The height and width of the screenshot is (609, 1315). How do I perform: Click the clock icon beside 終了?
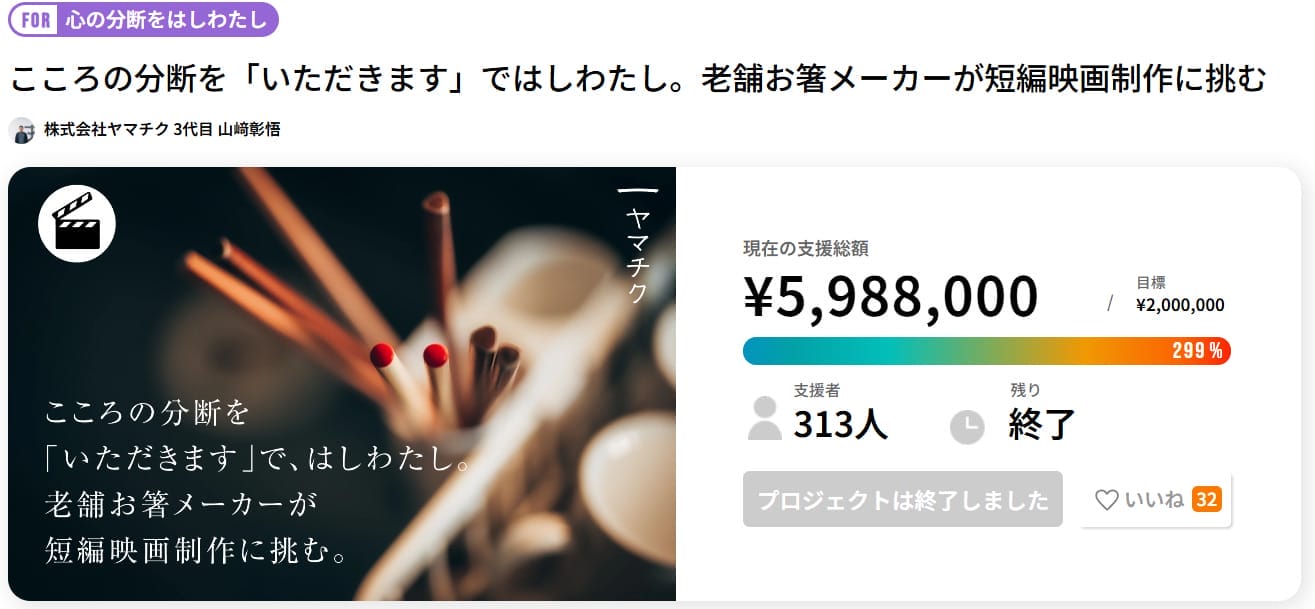click(967, 427)
